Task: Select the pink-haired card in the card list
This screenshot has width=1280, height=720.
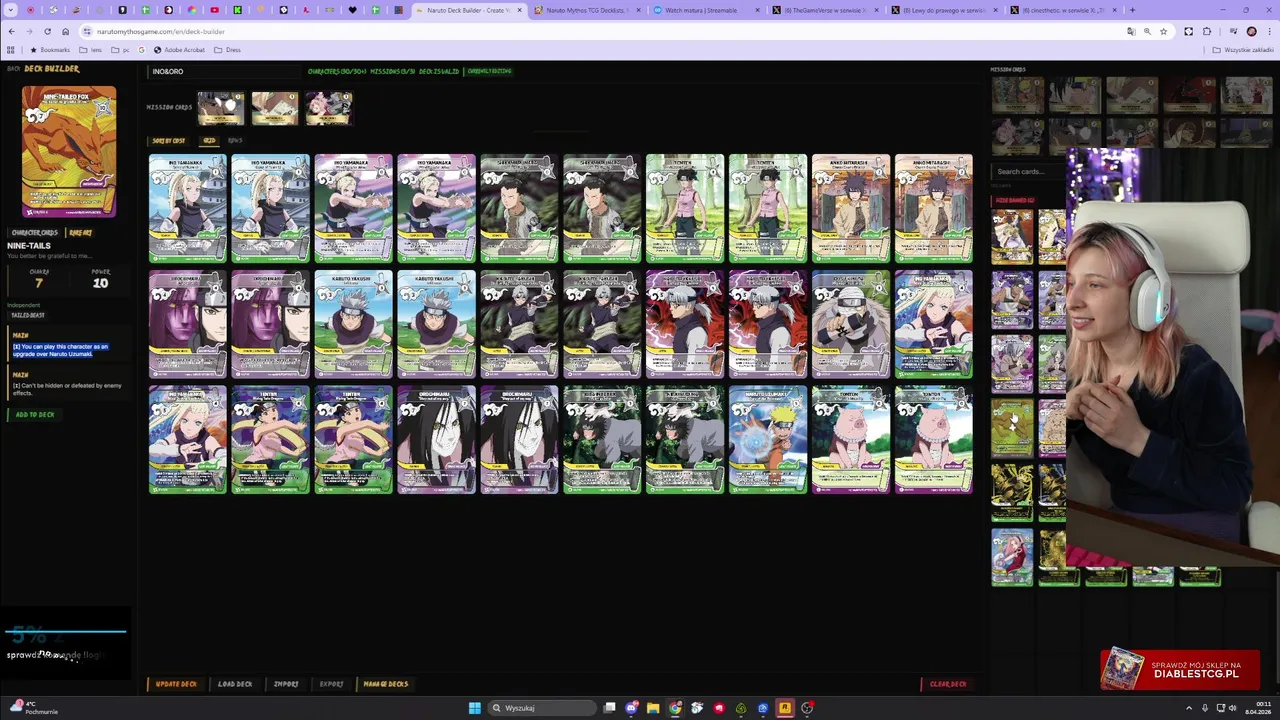Action: click(x=1012, y=557)
